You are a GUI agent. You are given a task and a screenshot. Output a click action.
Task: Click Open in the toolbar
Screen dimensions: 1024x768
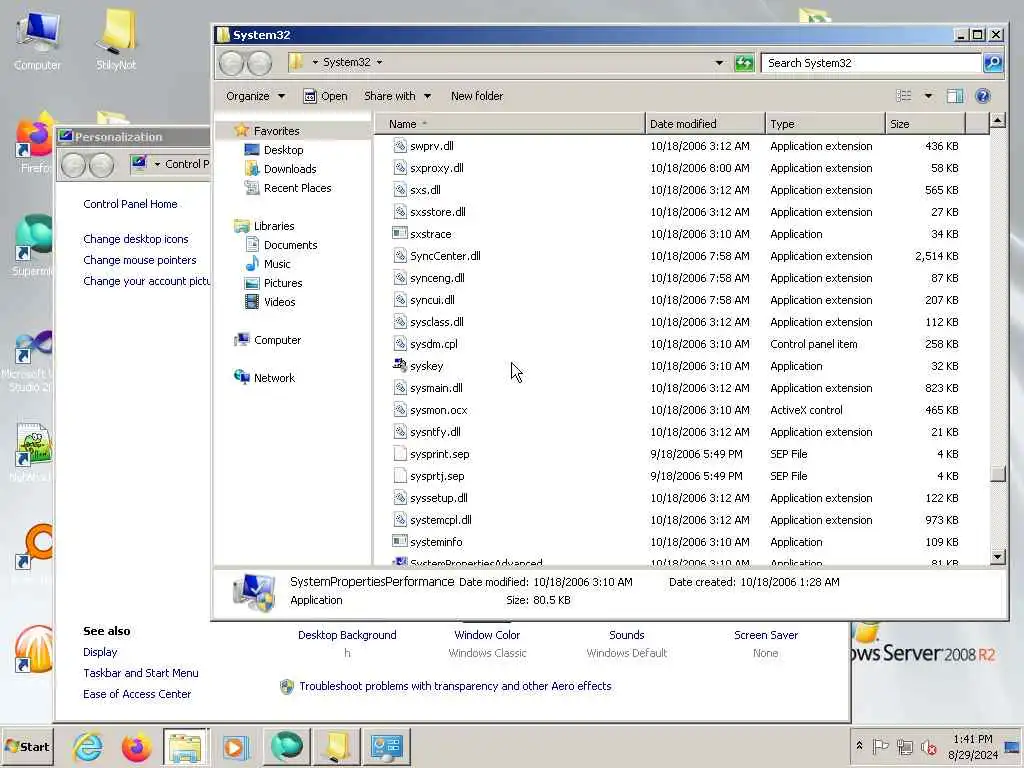click(x=325, y=96)
